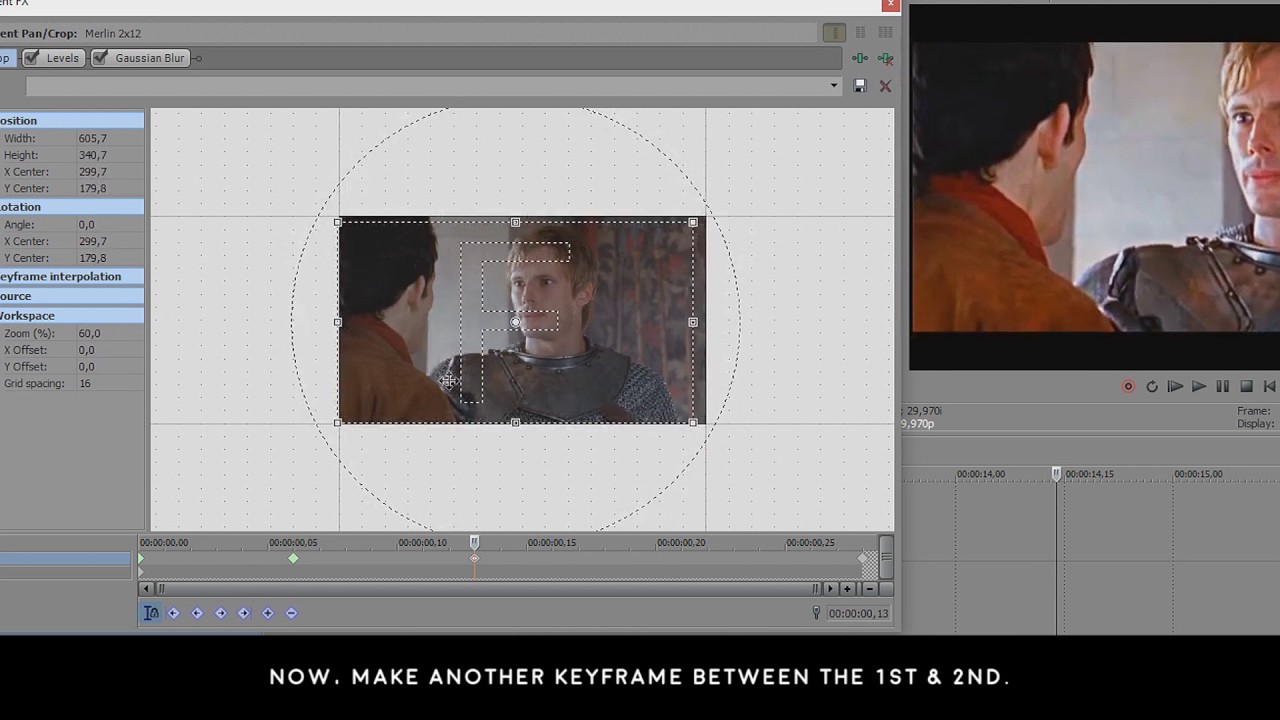This screenshot has height=720, width=1280.
Task: Expand the Source section
Action: (72, 296)
